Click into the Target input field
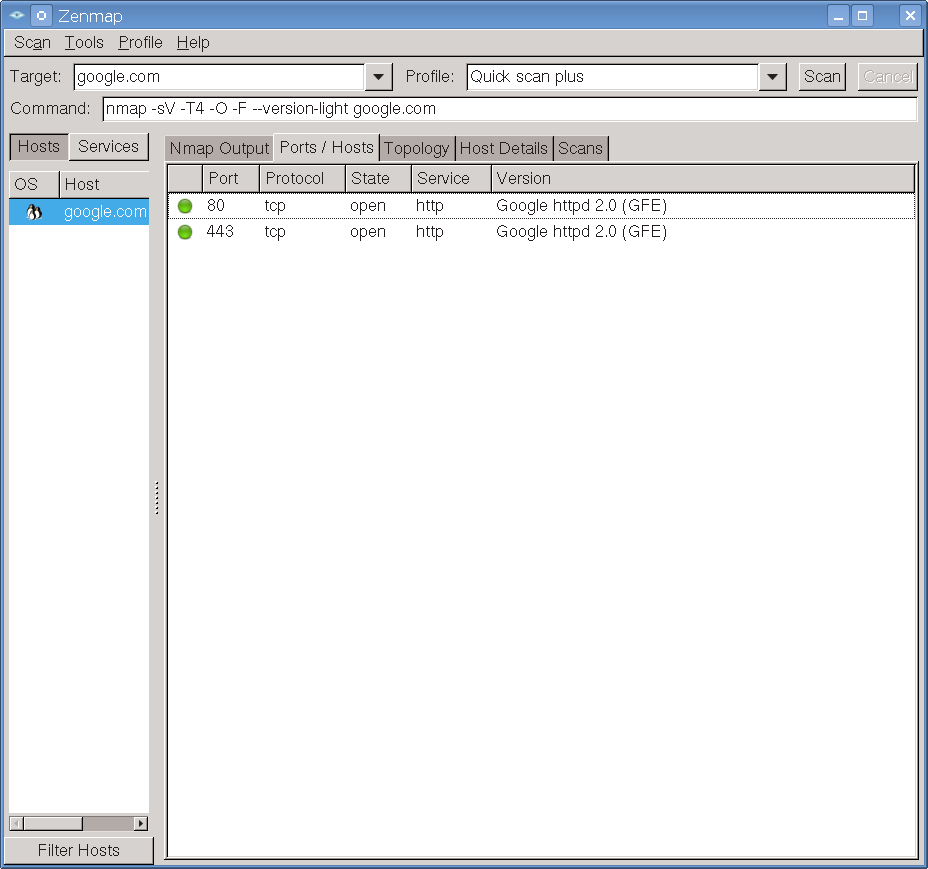928x869 pixels. [219, 77]
